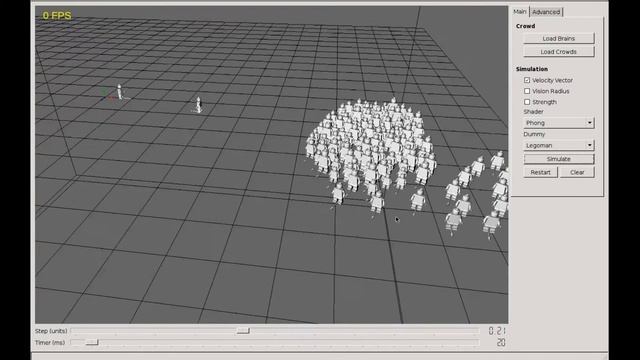
Task: Click the Clear button
Action: click(x=577, y=172)
